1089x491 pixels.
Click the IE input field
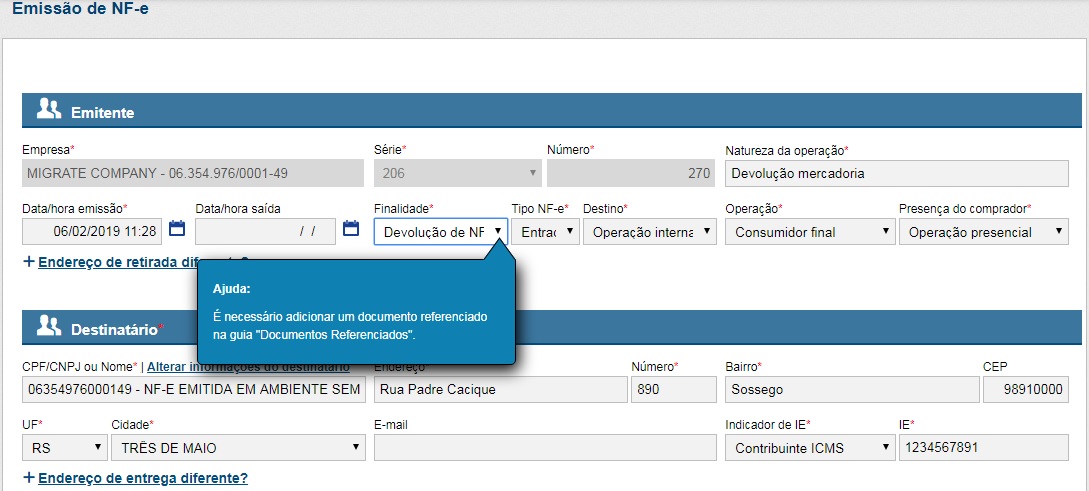(x=984, y=448)
